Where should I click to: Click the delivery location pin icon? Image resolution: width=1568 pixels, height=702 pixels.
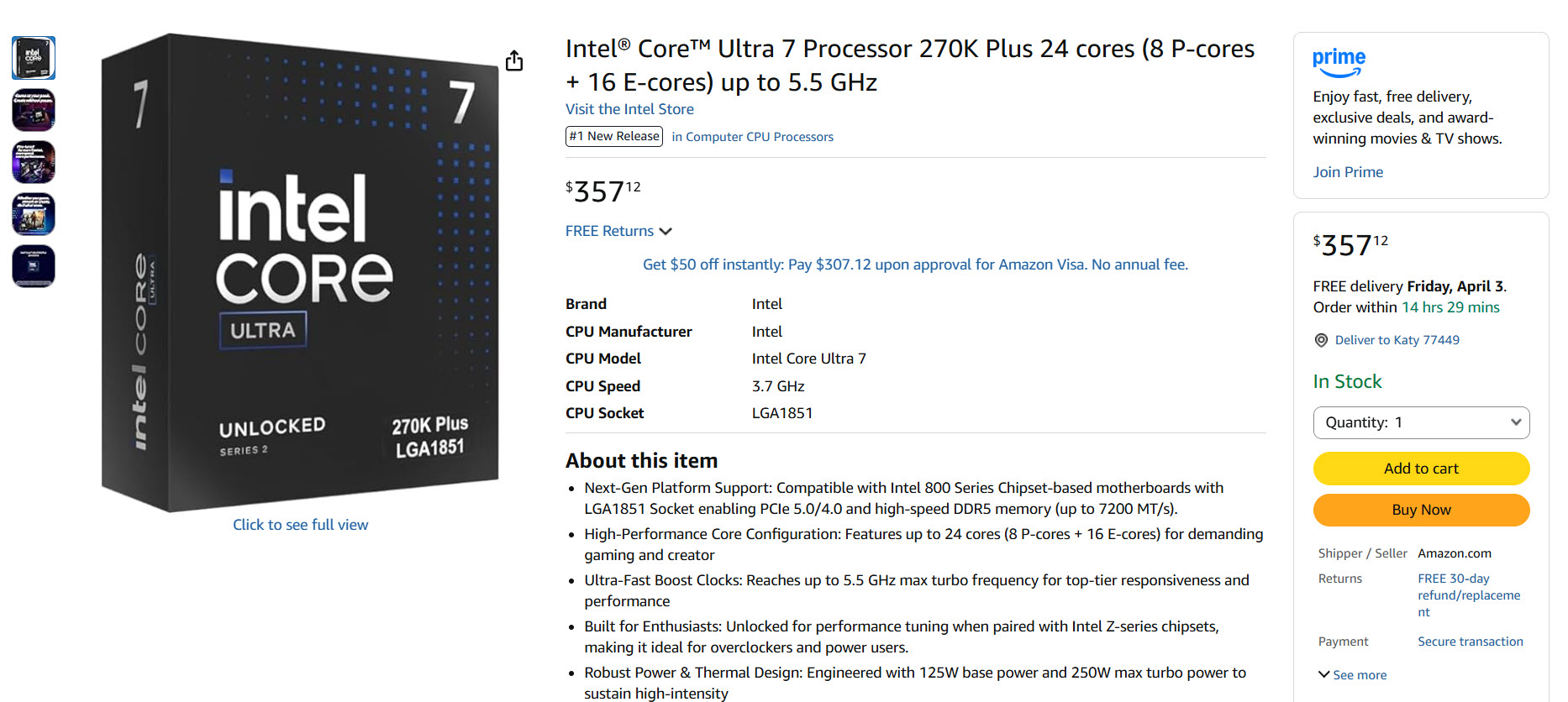pyautogui.click(x=1319, y=340)
